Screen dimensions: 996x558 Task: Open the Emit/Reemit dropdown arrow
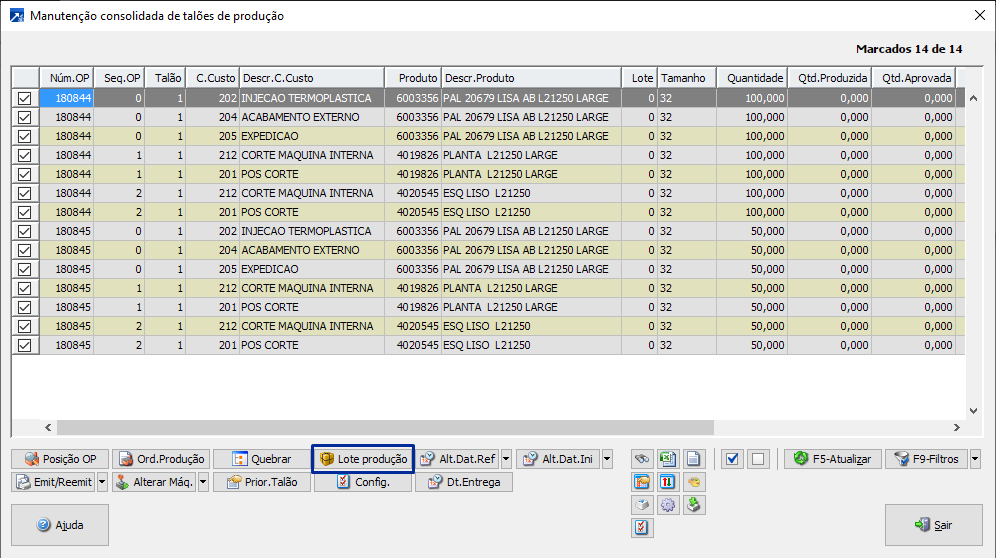[101, 482]
